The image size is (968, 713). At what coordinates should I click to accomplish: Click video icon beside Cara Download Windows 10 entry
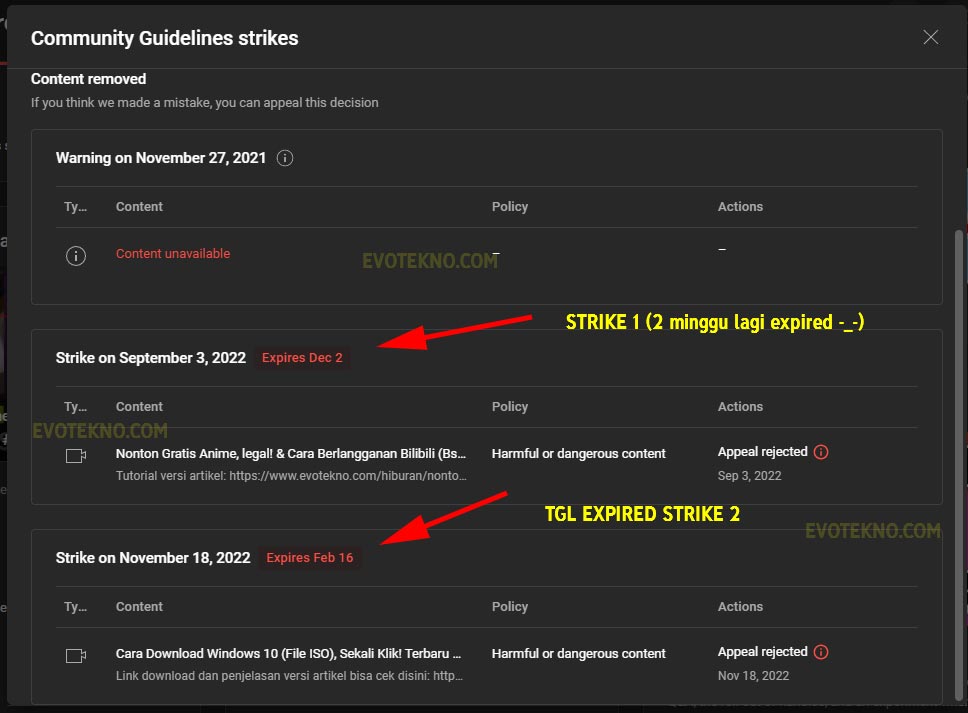[76, 656]
